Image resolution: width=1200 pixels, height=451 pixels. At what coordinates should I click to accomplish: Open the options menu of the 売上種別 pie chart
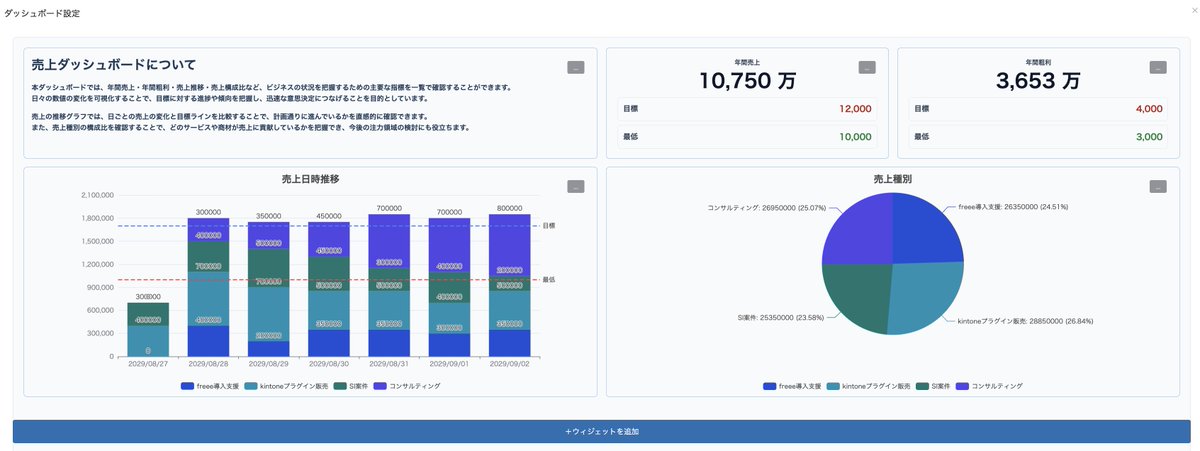click(1158, 187)
